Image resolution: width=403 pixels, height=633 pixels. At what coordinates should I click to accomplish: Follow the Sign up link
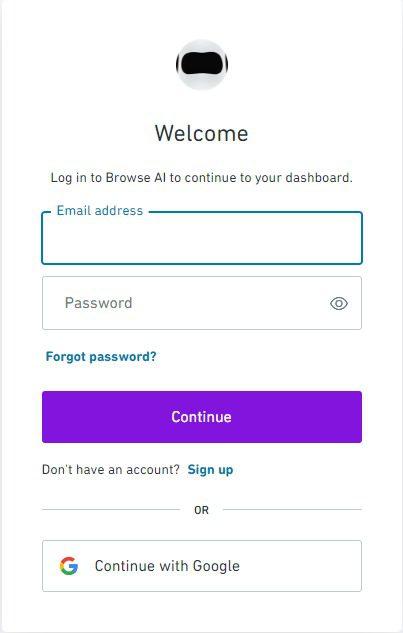[x=210, y=470]
